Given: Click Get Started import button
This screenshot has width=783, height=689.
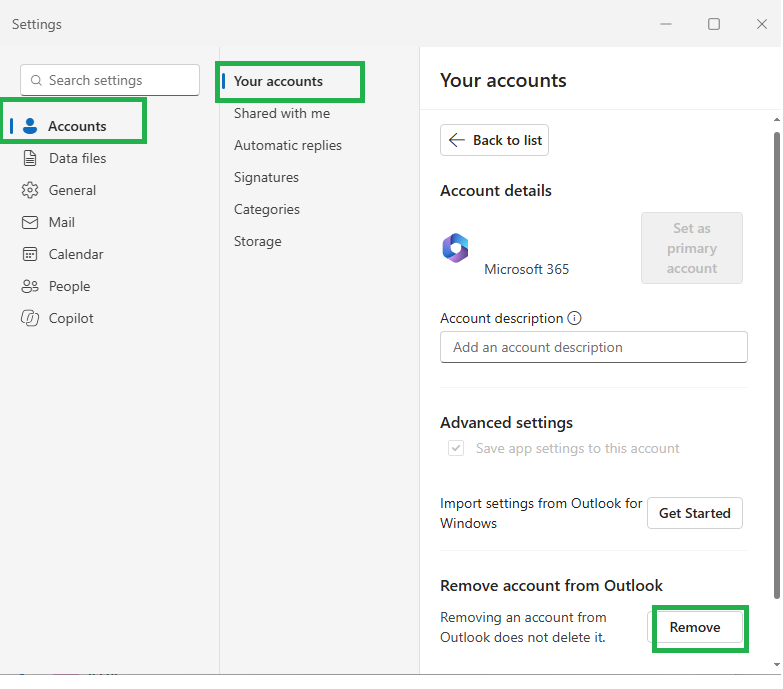Looking at the screenshot, I should pyautogui.click(x=695, y=513).
